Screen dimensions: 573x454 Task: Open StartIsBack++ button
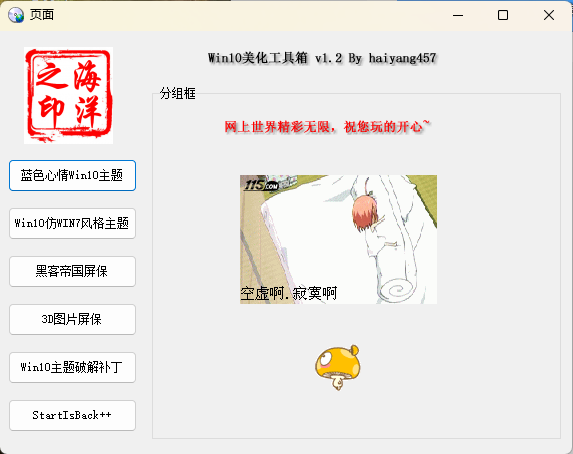72,415
